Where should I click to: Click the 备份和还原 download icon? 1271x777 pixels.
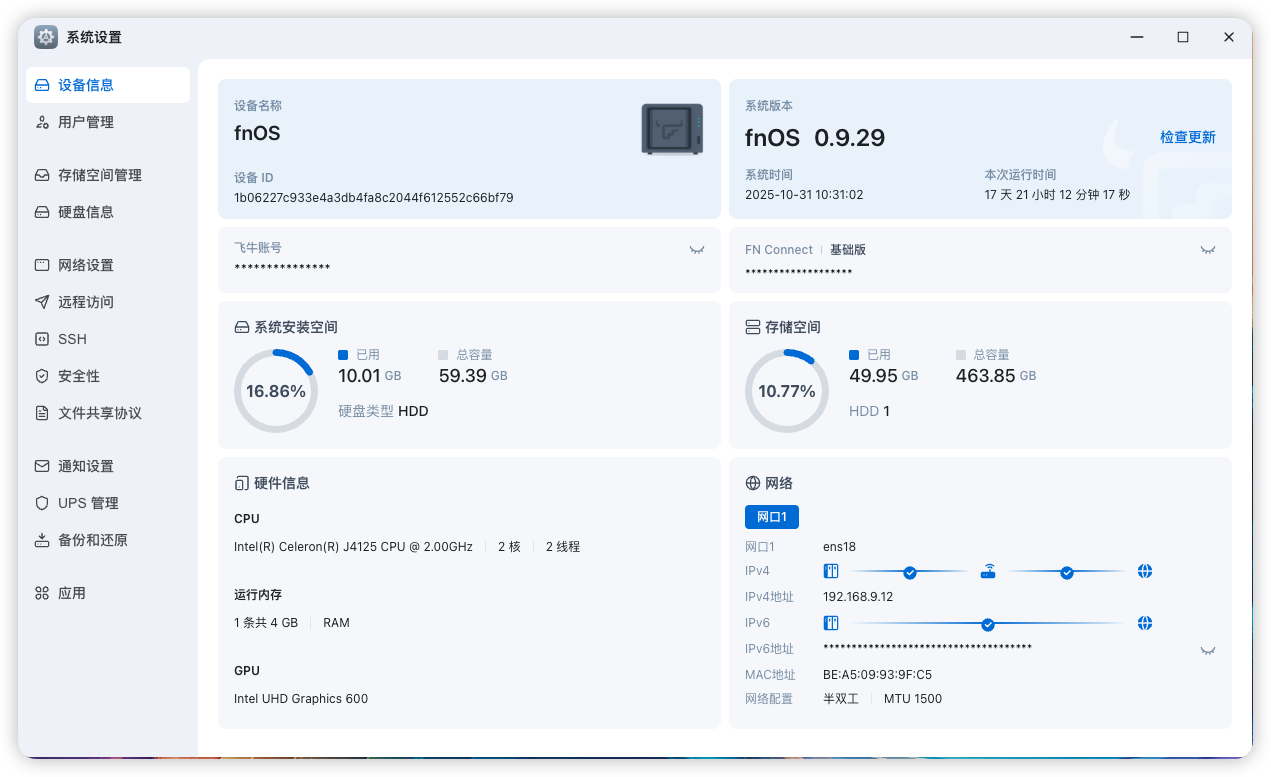pyautogui.click(x=42, y=540)
